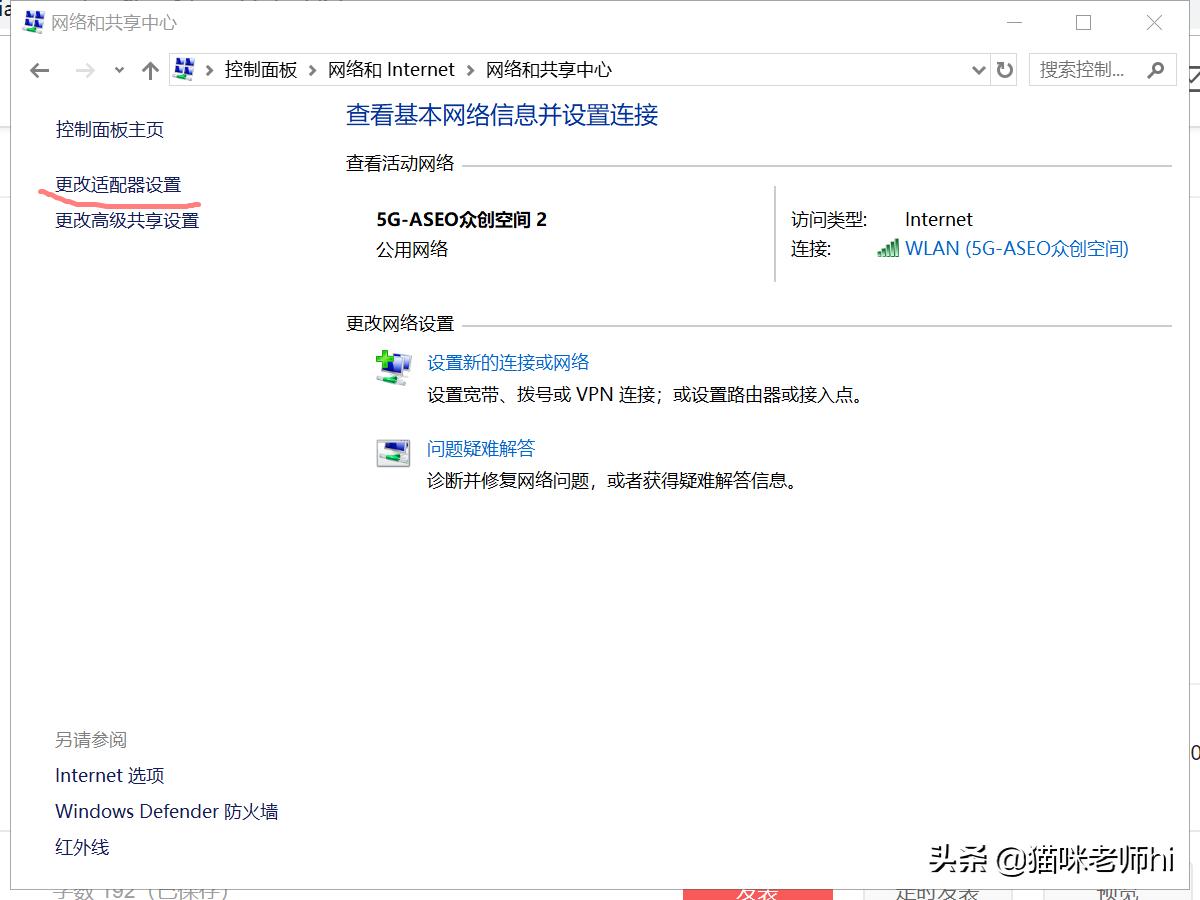Viewport: 1200px width, 900px height.
Task: Click the up arrow to parent folder
Action: click(150, 69)
